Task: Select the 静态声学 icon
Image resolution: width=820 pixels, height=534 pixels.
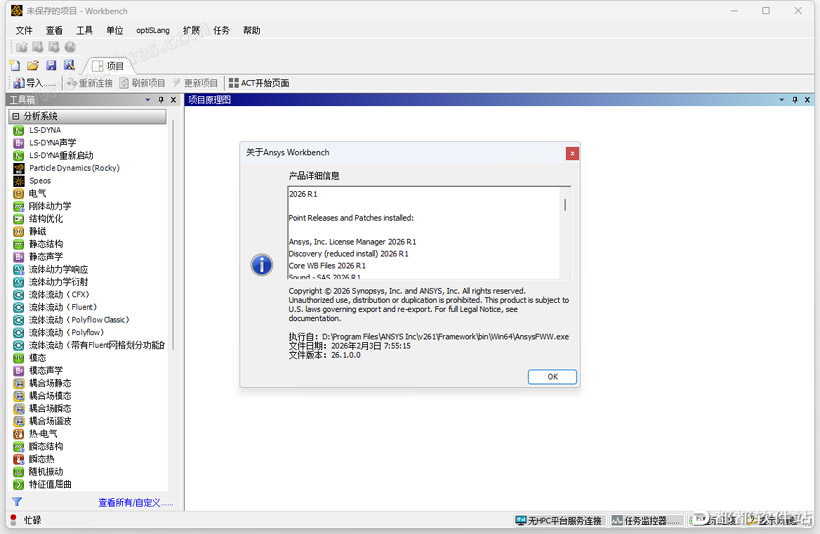Action: 18,257
